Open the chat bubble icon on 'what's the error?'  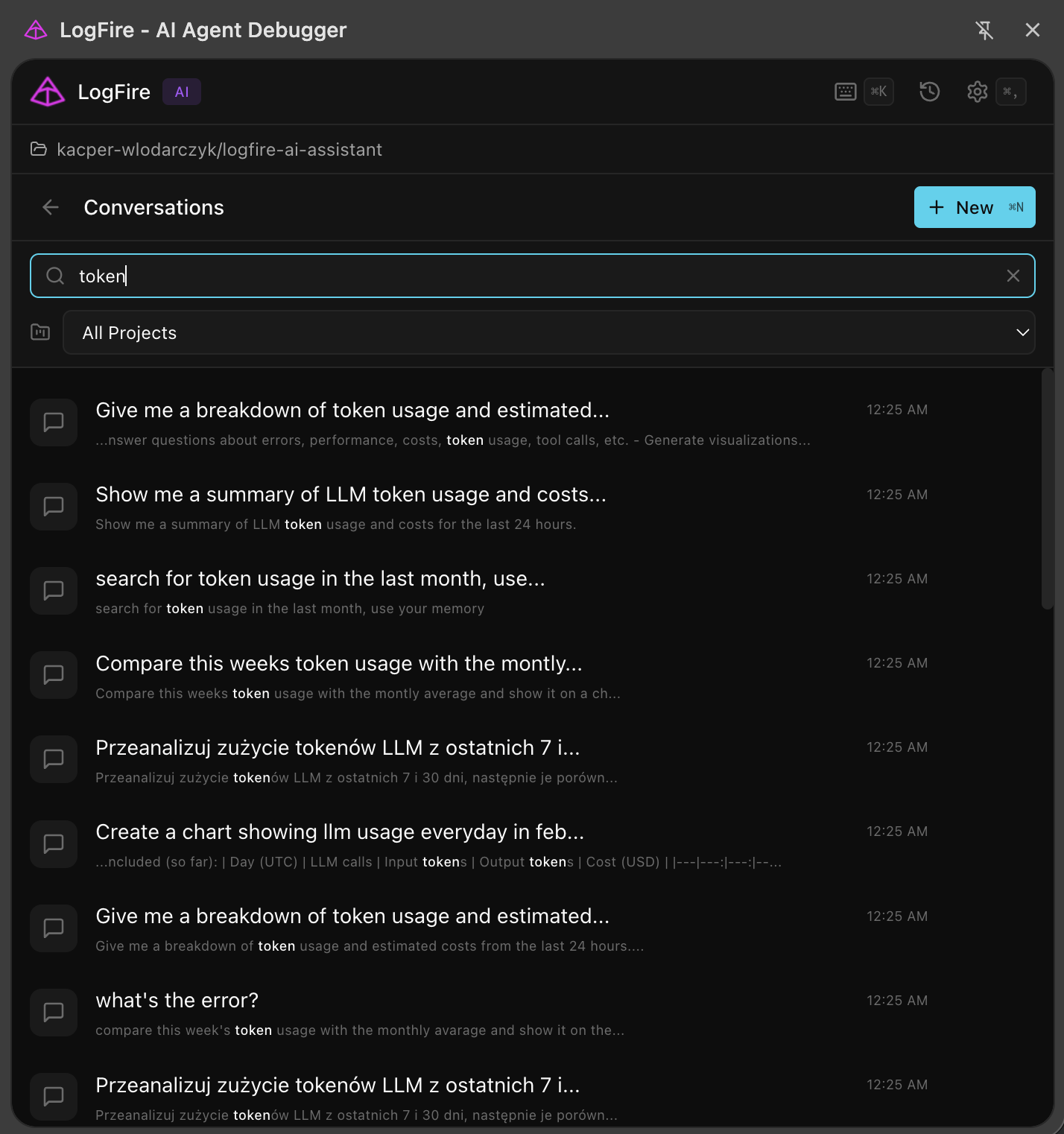[53, 1013]
